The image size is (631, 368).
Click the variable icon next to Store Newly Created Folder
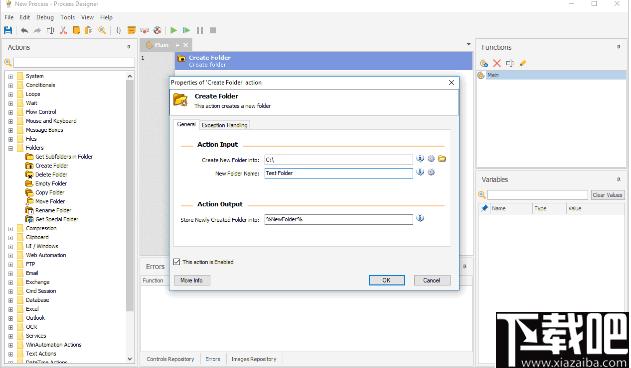(x=420, y=218)
